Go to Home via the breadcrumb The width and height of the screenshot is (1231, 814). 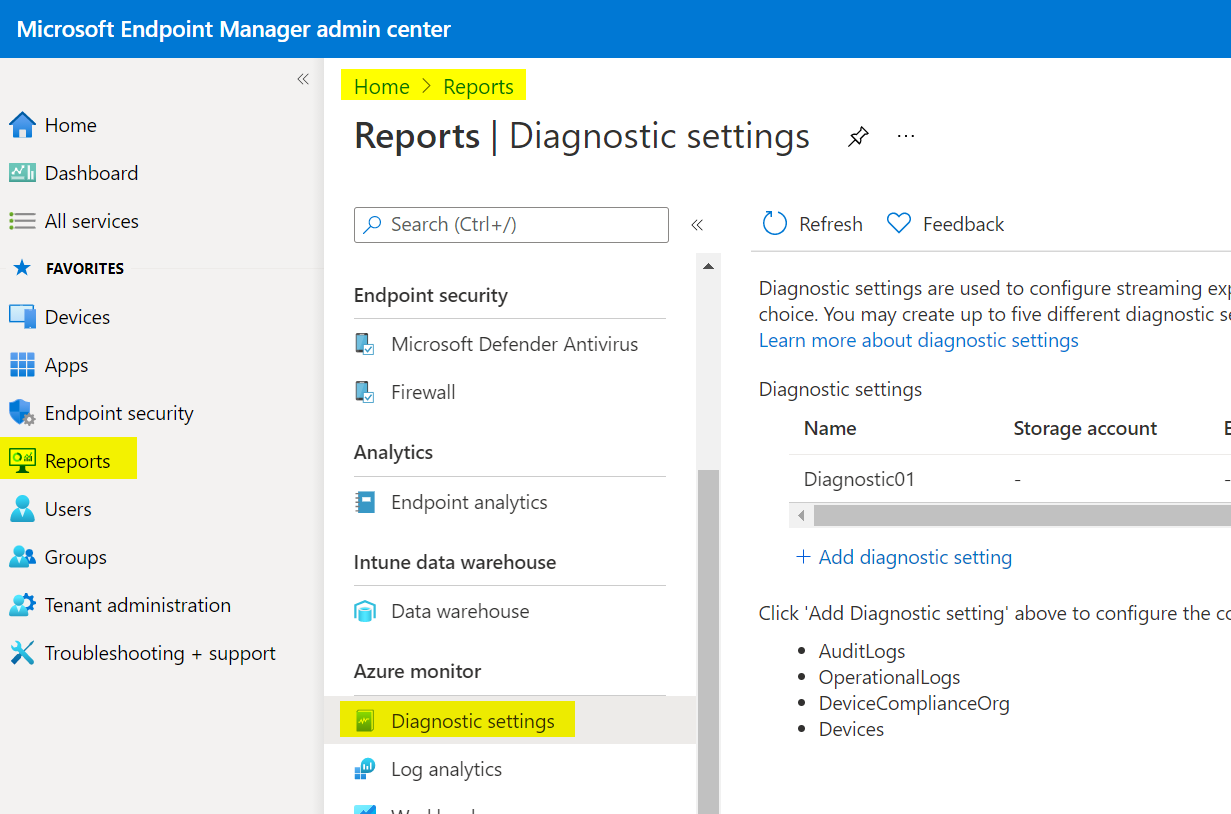tap(381, 86)
